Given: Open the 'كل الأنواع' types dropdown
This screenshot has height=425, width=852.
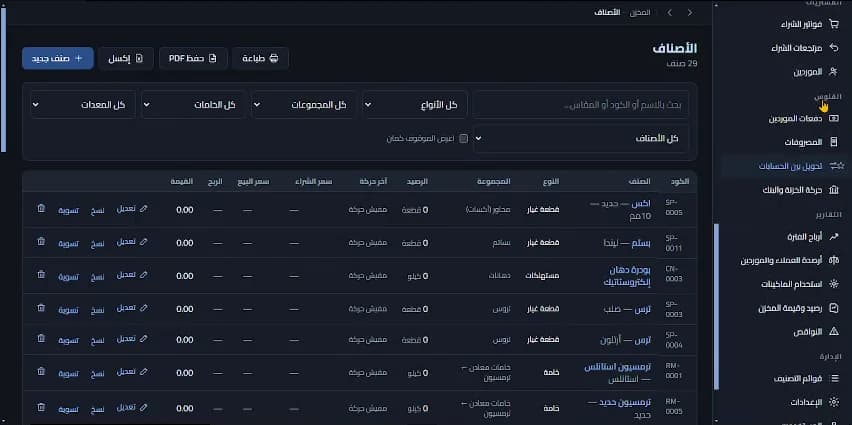Looking at the screenshot, I should [415, 104].
